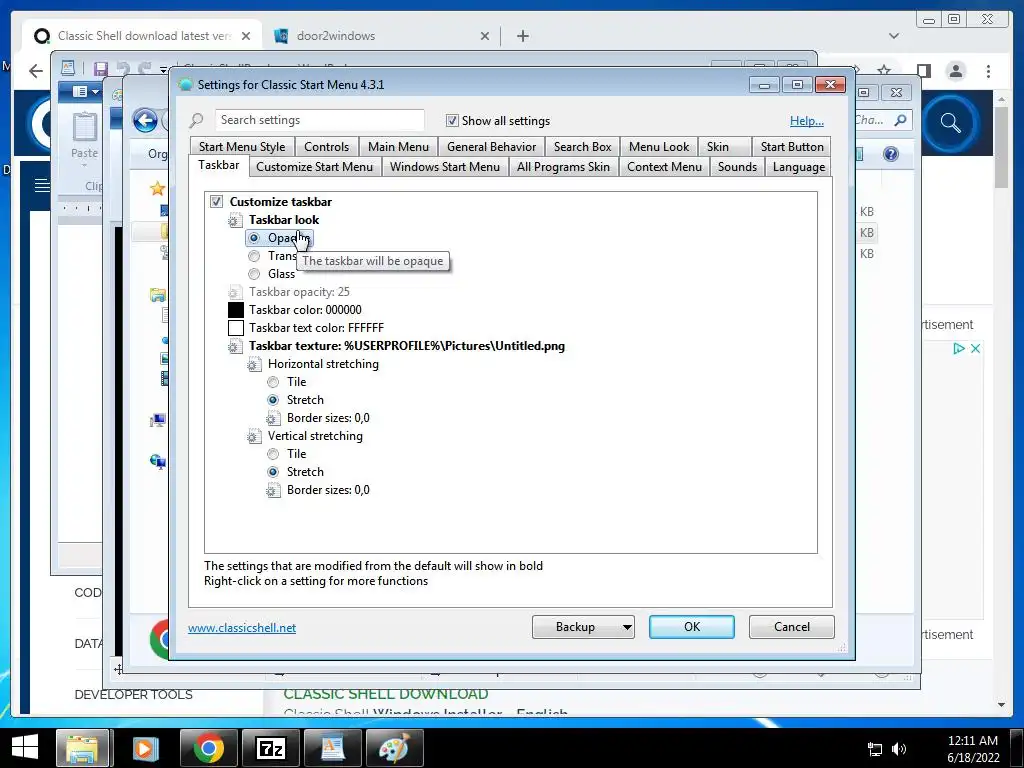The image size is (1024, 768).
Task: Open the Windows Start button
Action: [x=25, y=747]
